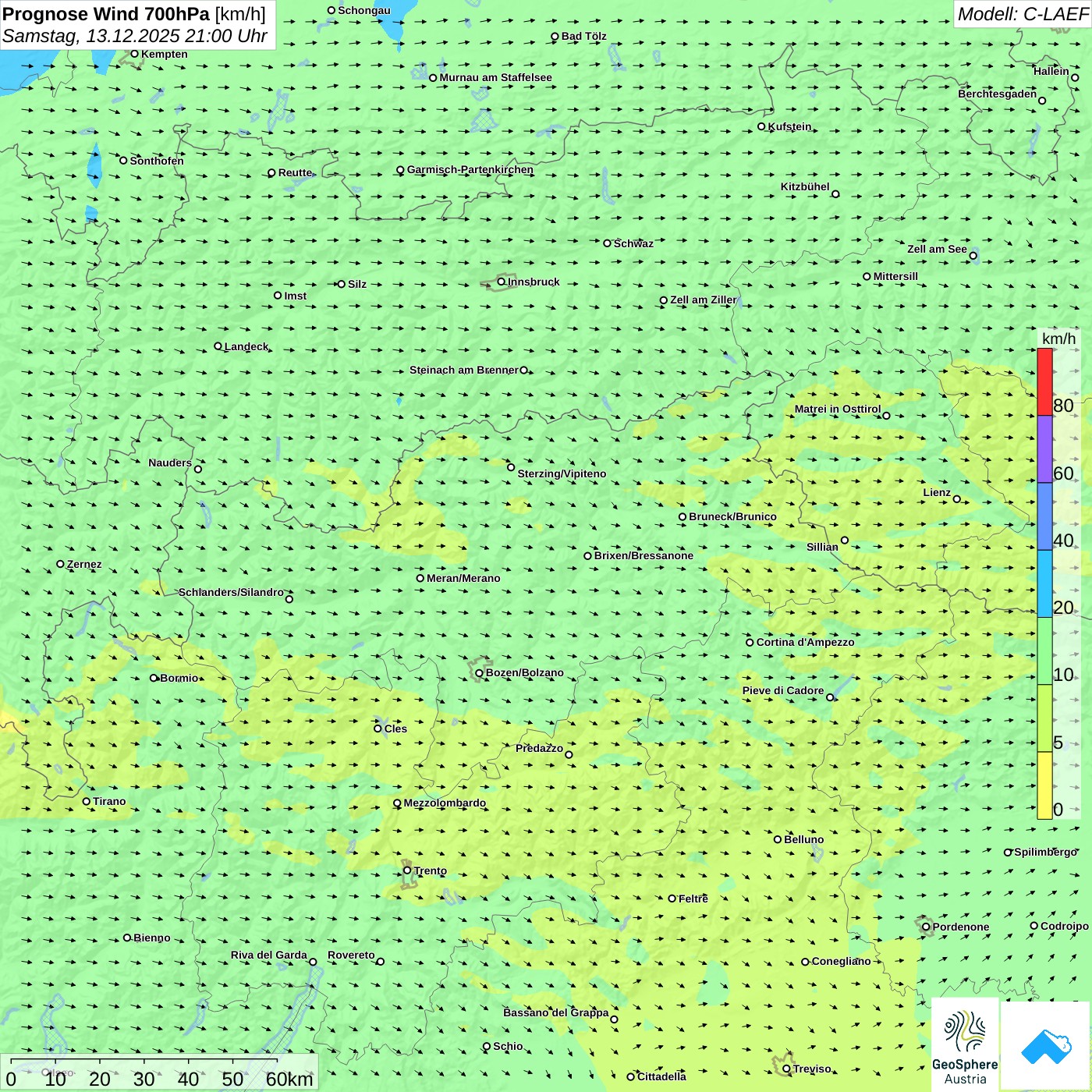Click the Steinach am Brenner label
Image resolution: width=1092 pixels, height=1092 pixels.
pyautogui.click(x=463, y=370)
